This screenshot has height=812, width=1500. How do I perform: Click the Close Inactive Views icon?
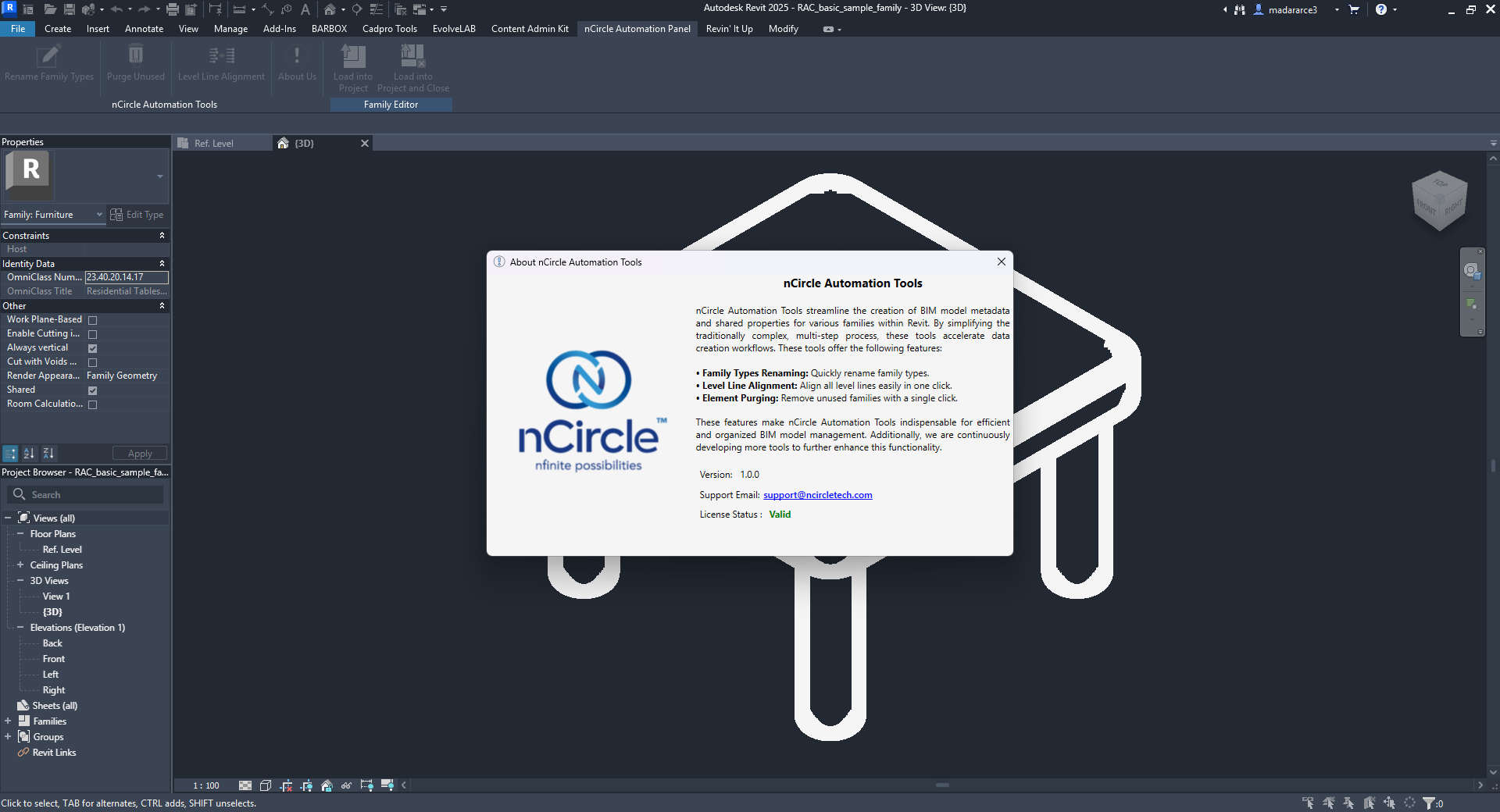point(401,9)
